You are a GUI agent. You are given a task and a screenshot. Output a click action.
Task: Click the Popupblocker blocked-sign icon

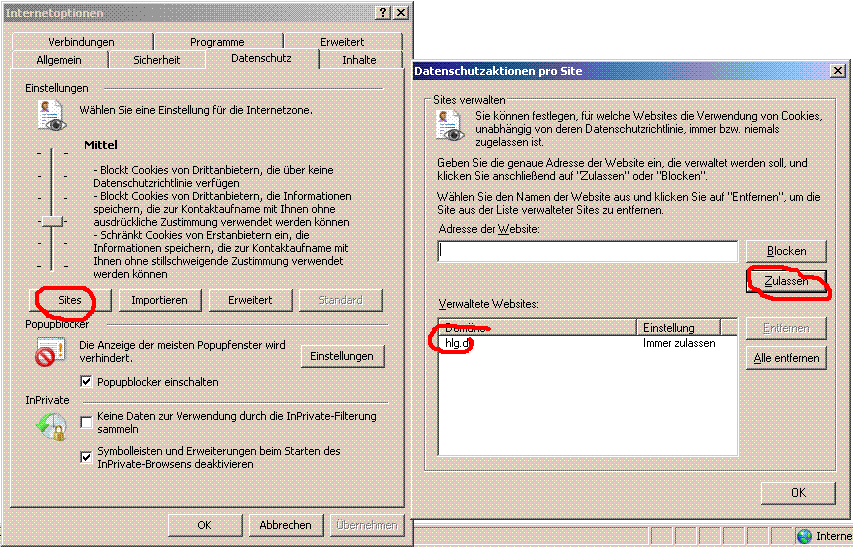pos(50,353)
